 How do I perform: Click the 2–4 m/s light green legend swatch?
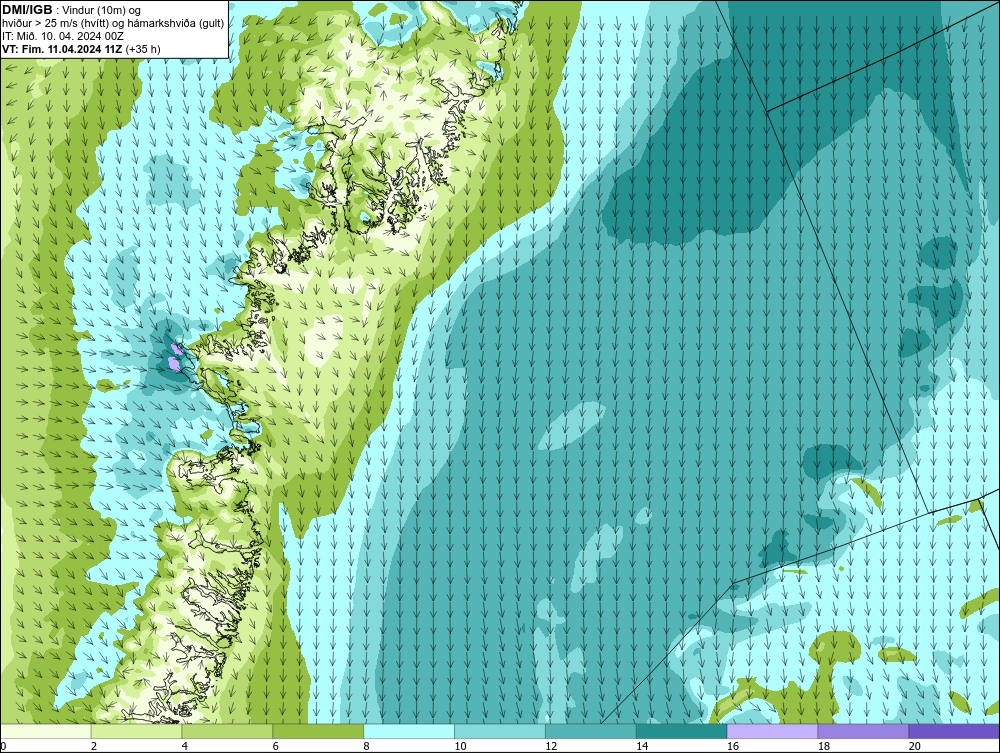tap(136, 731)
